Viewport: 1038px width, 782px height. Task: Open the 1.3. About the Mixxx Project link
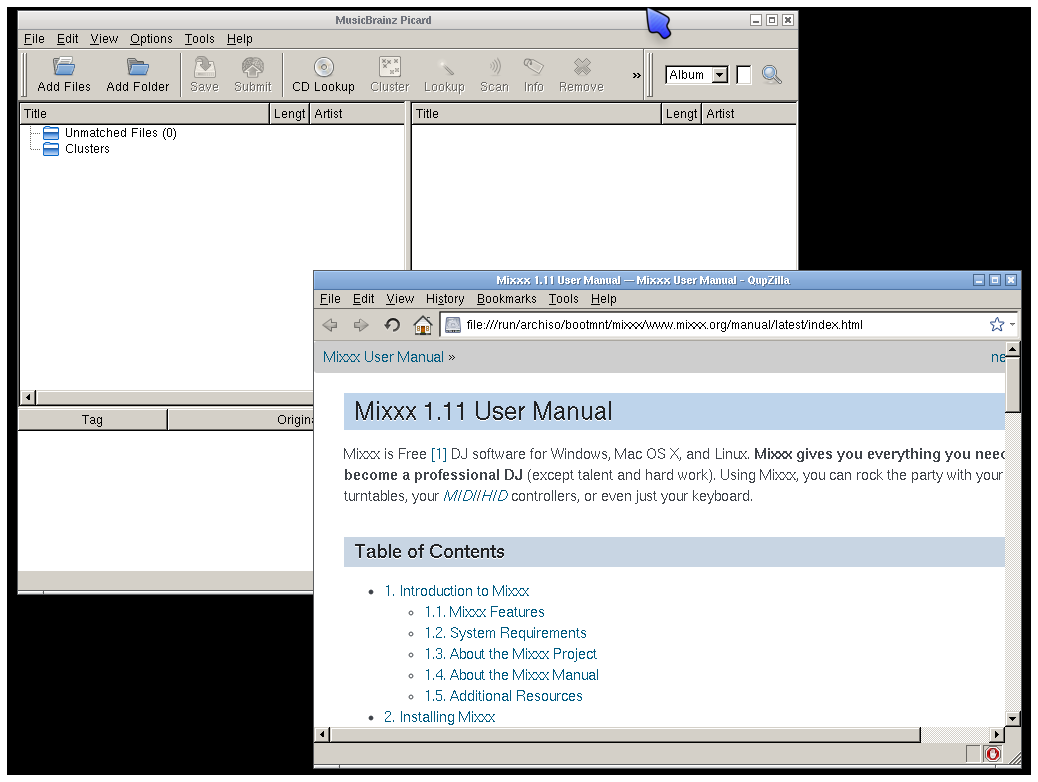(x=510, y=654)
